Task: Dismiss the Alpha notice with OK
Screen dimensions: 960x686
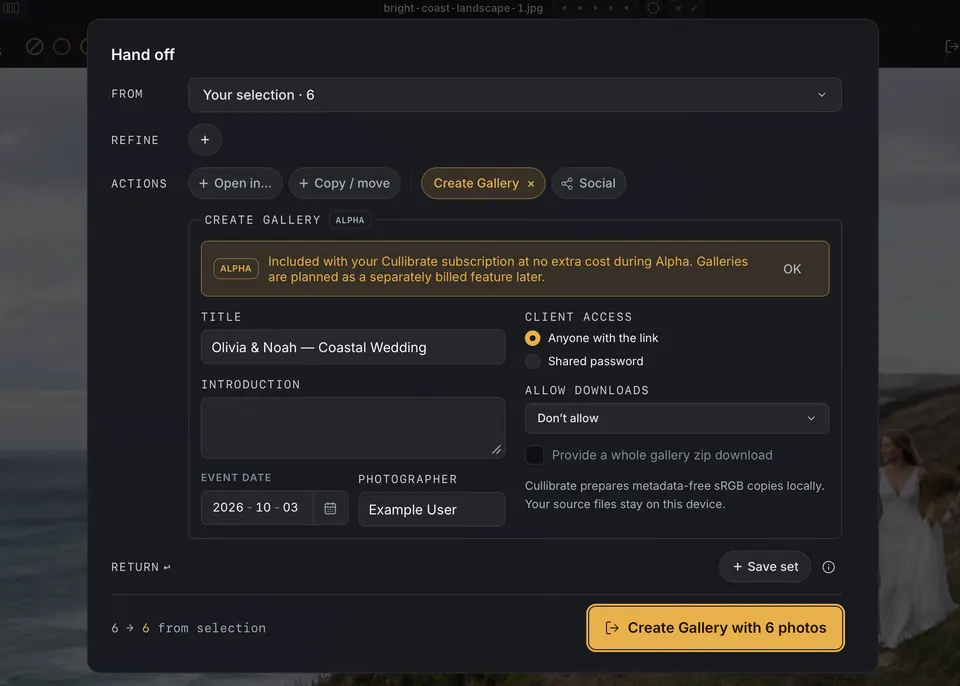Action: (792, 269)
